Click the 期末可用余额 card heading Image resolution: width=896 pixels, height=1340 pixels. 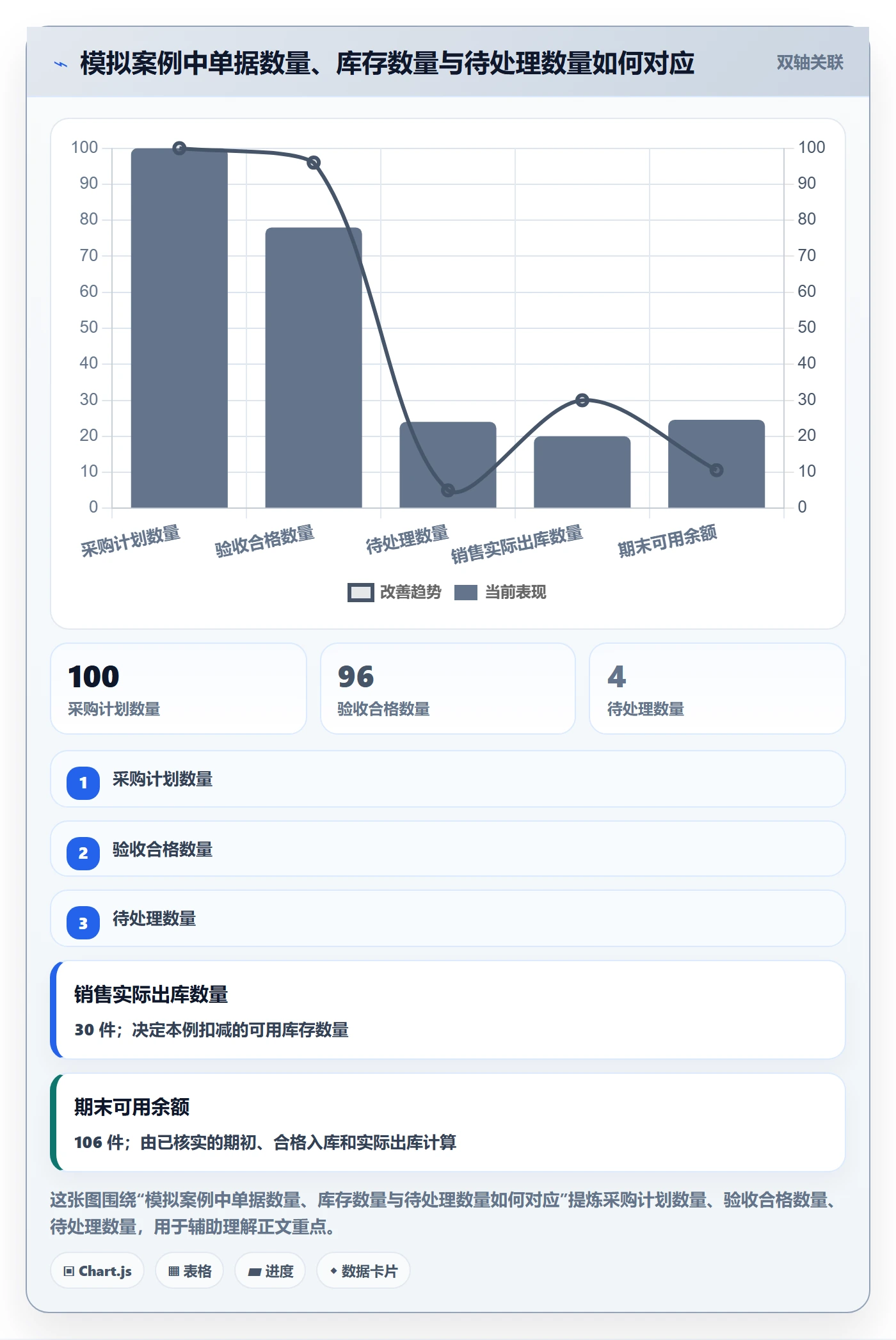click(x=132, y=1107)
